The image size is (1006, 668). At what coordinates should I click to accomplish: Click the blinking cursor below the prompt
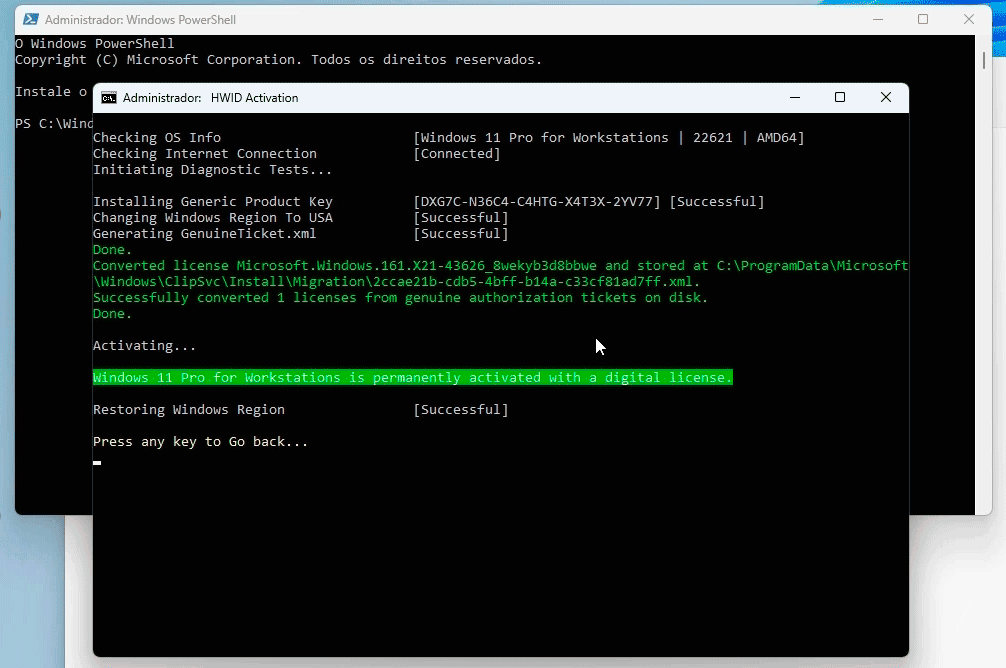coord(97,463)
